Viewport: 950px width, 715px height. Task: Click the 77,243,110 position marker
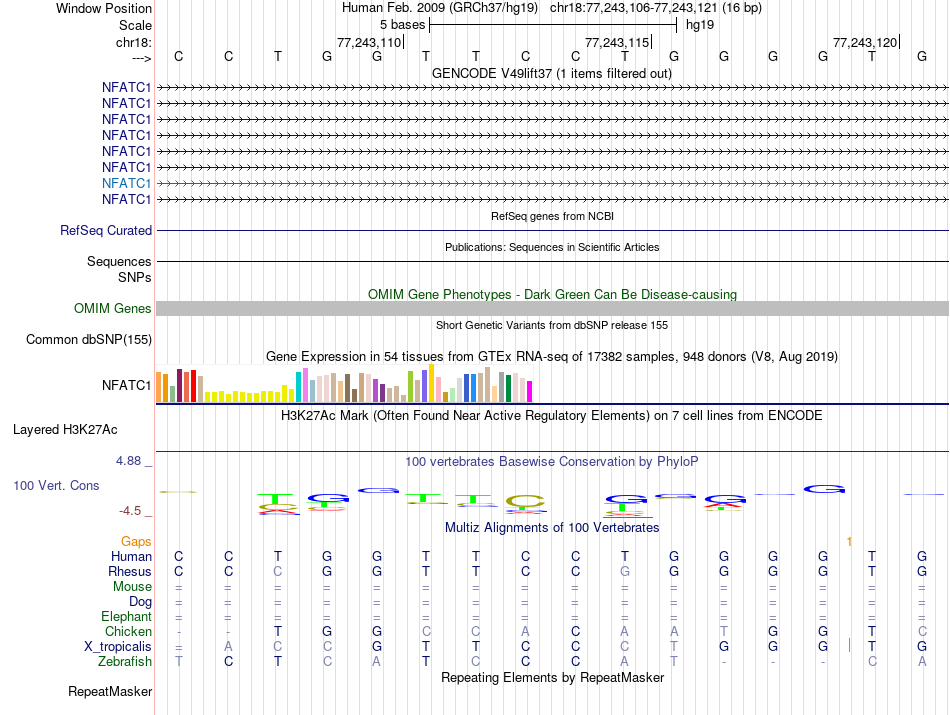pyautogui.click(x=369, y=42)
